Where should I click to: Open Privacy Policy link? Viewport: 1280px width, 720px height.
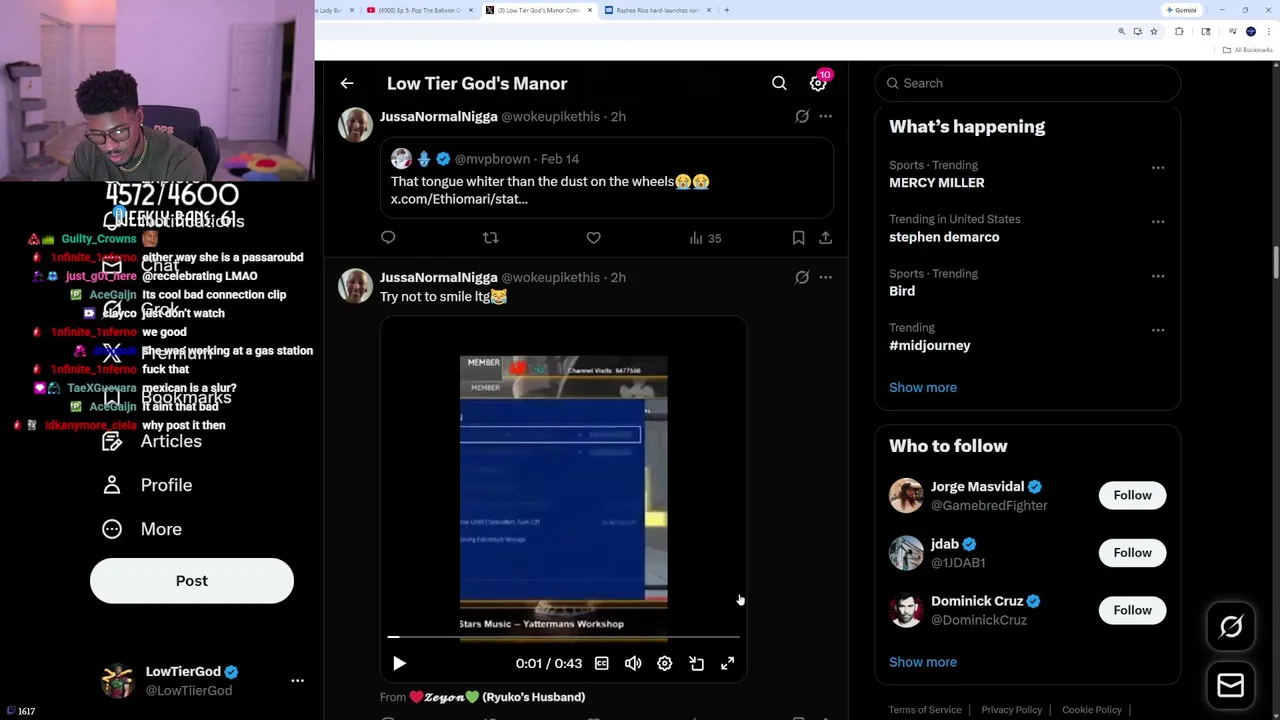[x=1012, y=710]
